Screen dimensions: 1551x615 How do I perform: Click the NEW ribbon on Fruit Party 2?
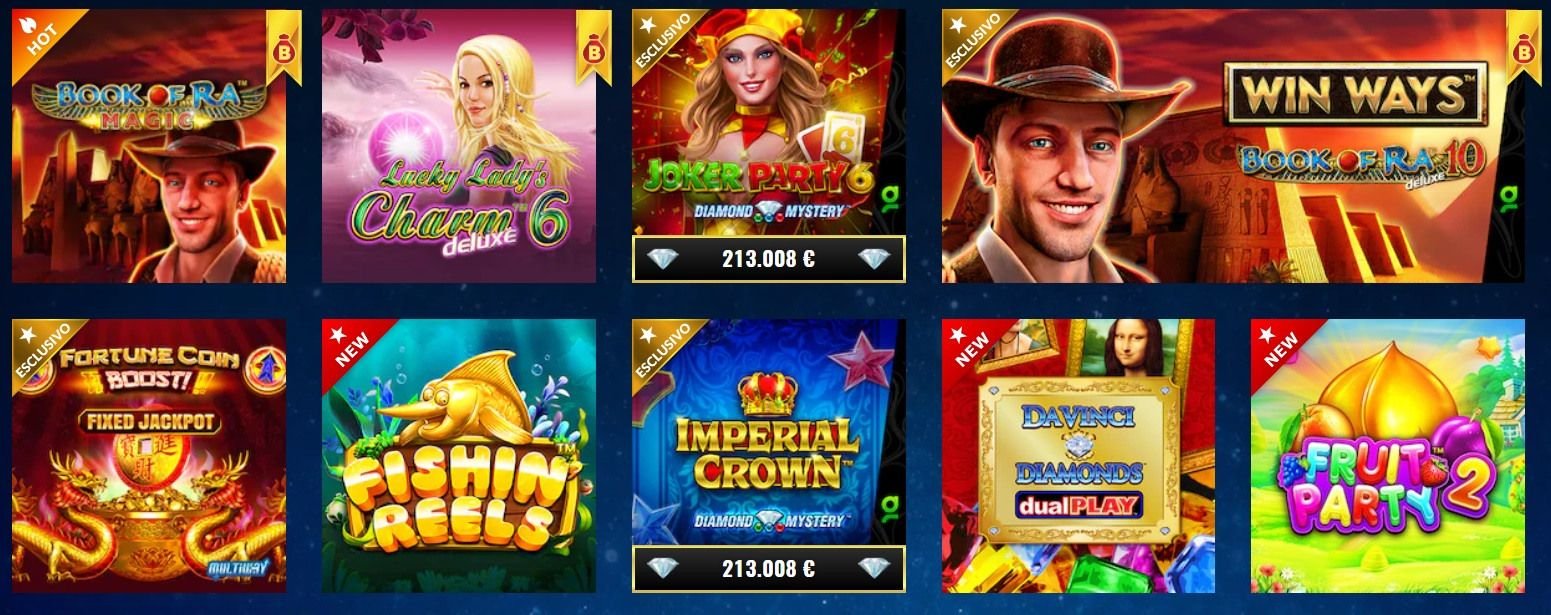click(1277, 346)
